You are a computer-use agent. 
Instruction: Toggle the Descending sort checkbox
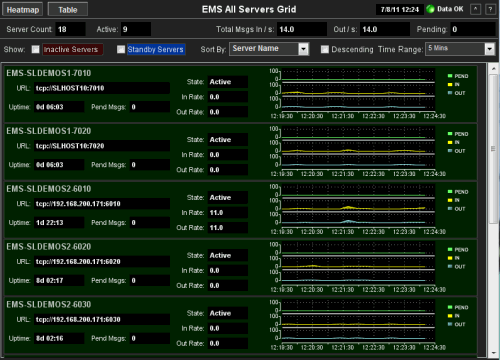325,49
